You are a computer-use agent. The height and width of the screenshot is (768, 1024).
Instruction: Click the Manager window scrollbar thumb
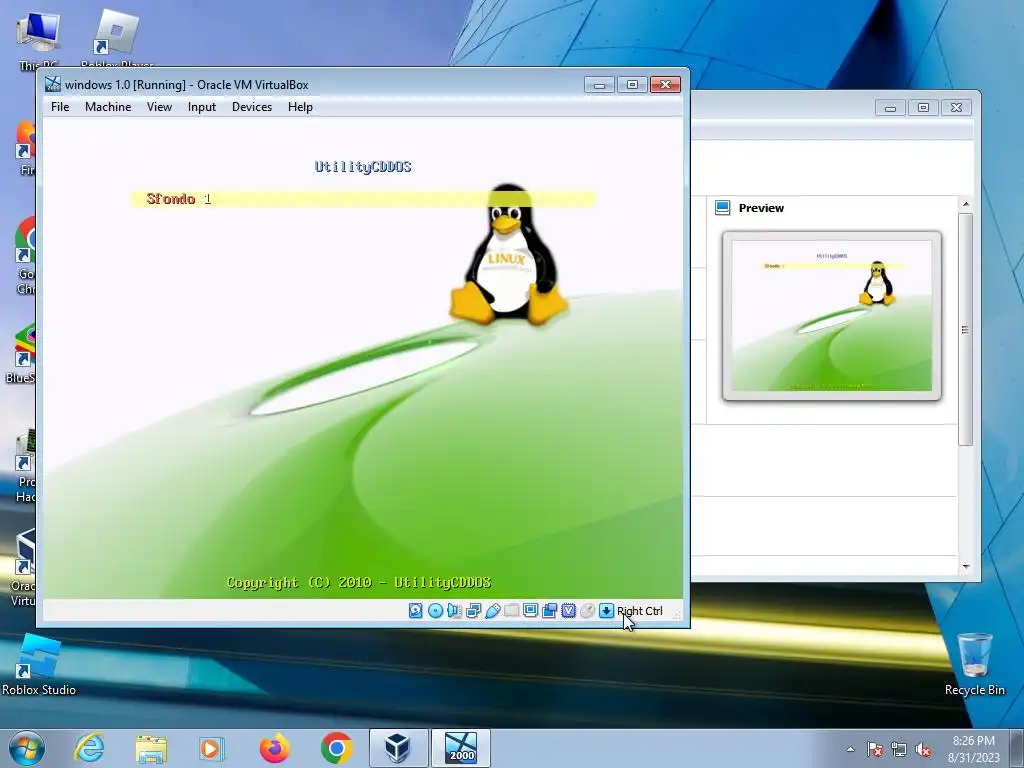[966, 329]
